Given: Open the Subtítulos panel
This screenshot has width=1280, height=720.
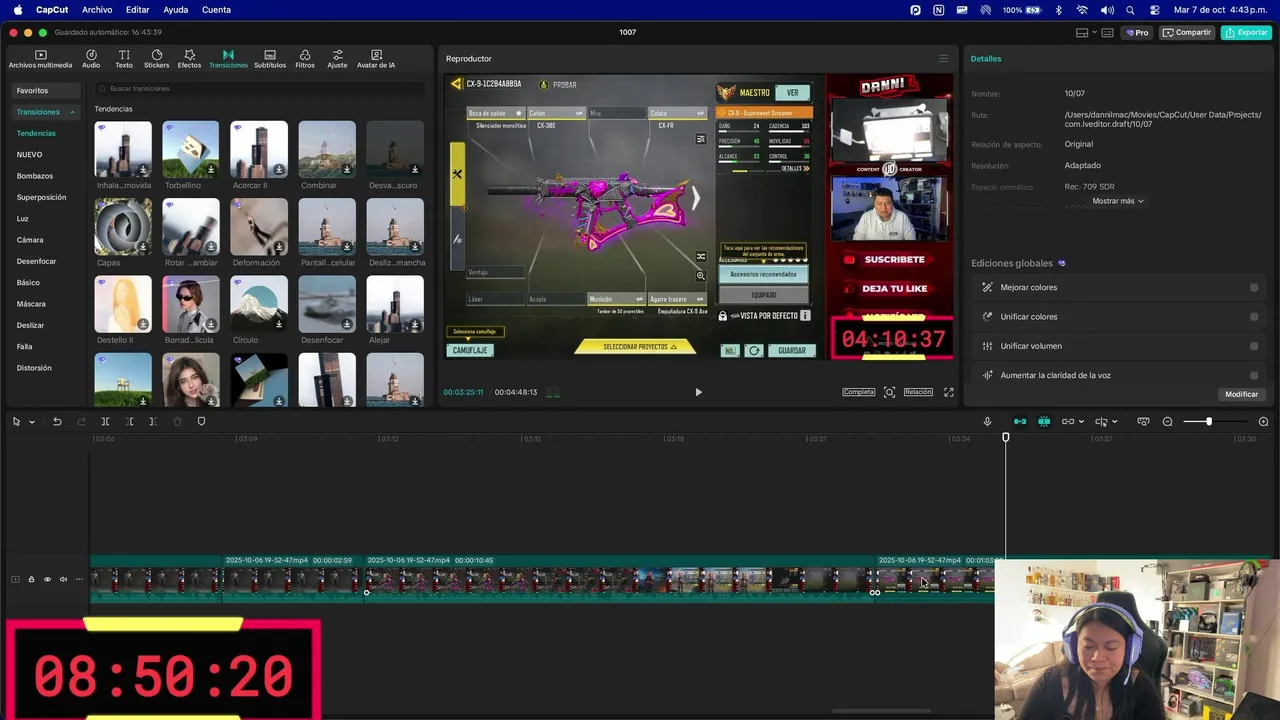Looking at the screenshot, I should coord(270,59).
